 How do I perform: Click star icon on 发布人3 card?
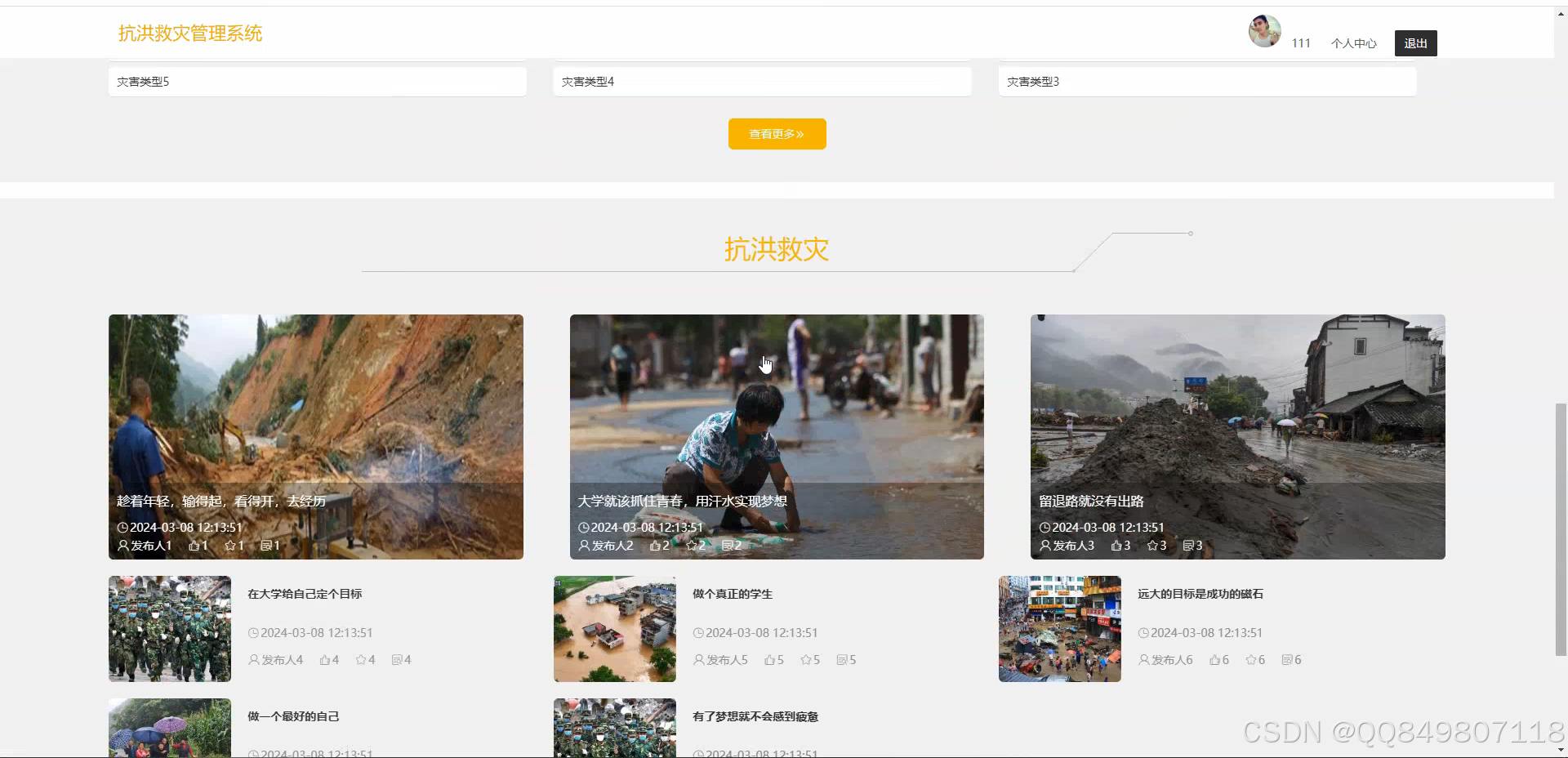[1152, 546]
